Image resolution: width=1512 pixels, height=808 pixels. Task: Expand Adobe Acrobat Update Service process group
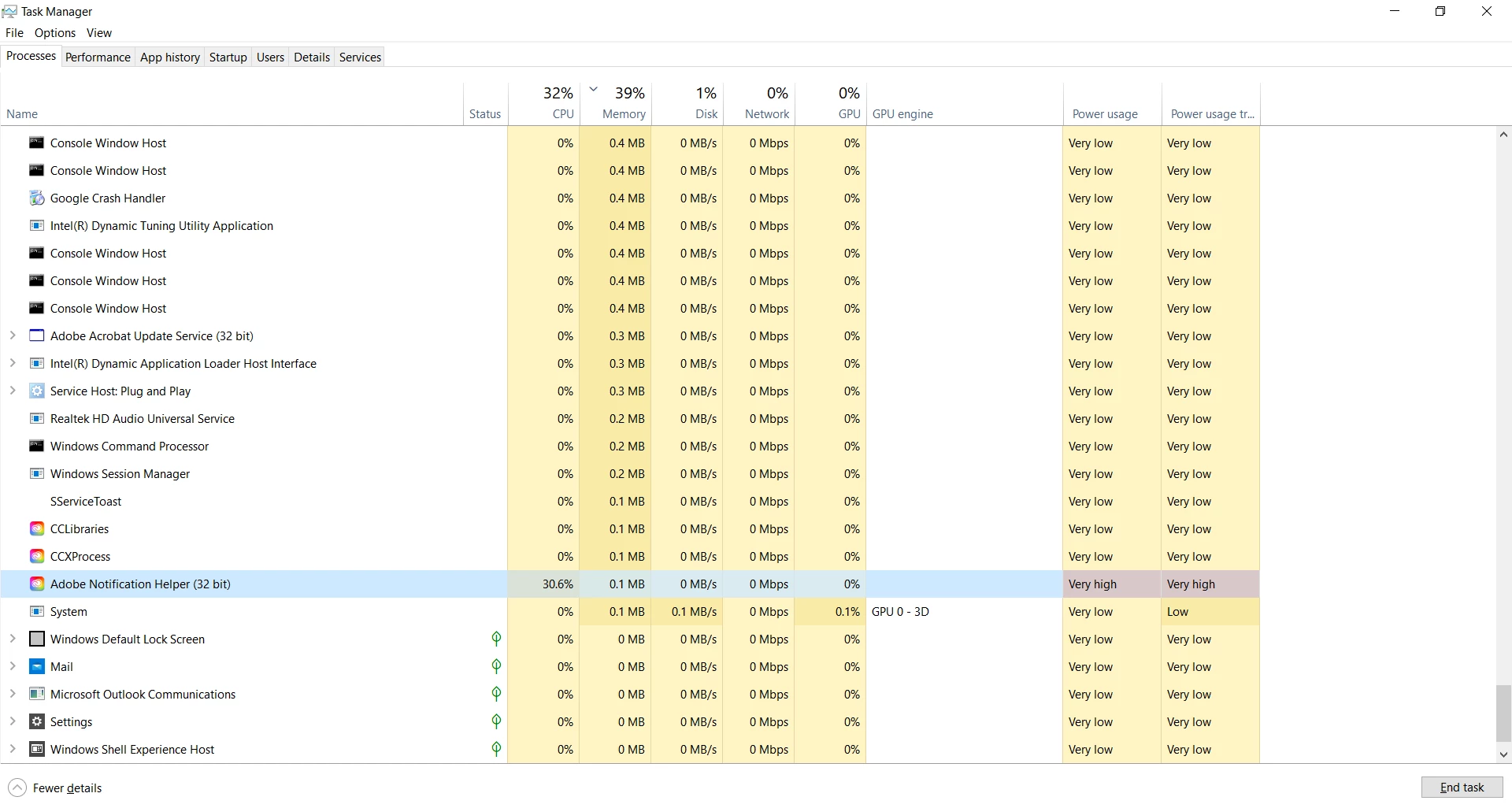click(x=13, y=335)
